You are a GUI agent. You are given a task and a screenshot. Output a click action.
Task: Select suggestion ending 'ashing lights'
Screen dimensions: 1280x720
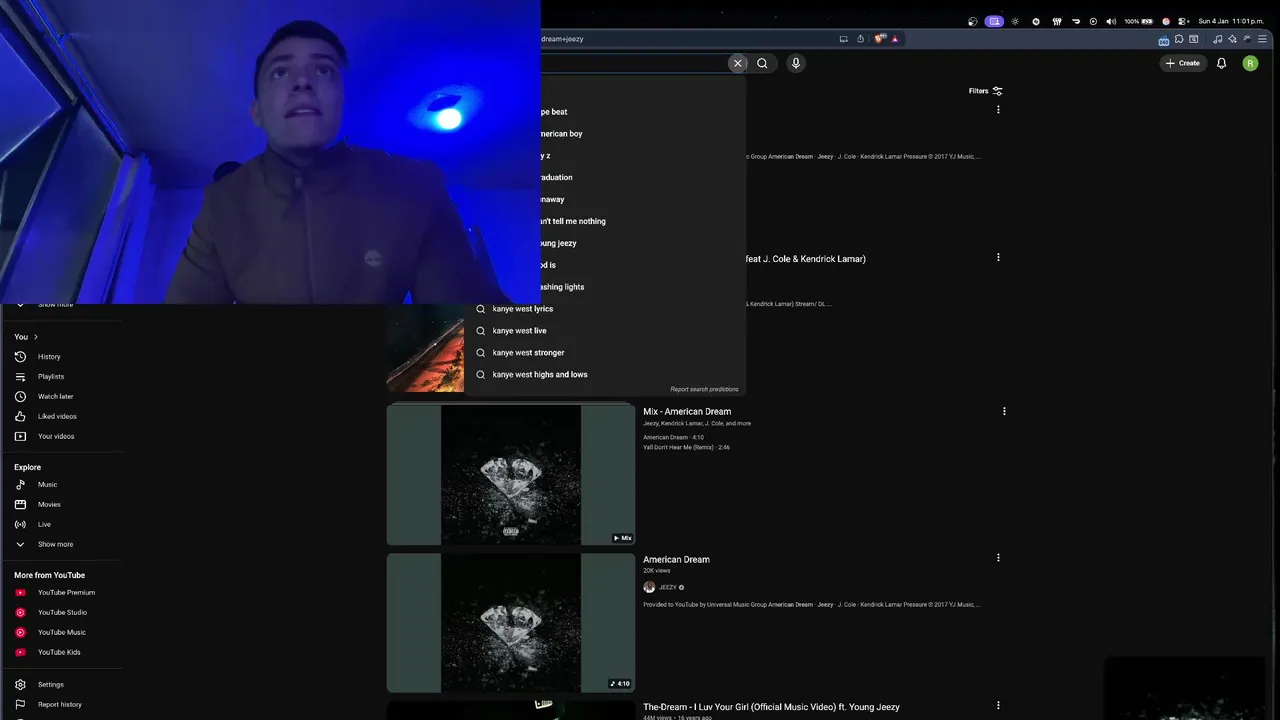point(643,287)
